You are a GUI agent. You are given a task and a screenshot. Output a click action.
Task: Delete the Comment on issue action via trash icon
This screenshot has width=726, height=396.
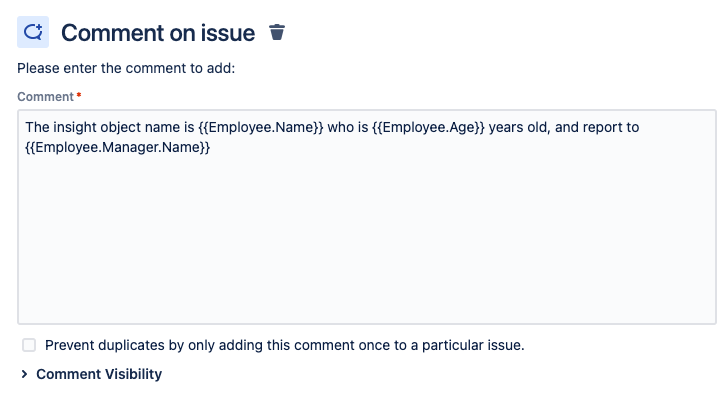277,32
